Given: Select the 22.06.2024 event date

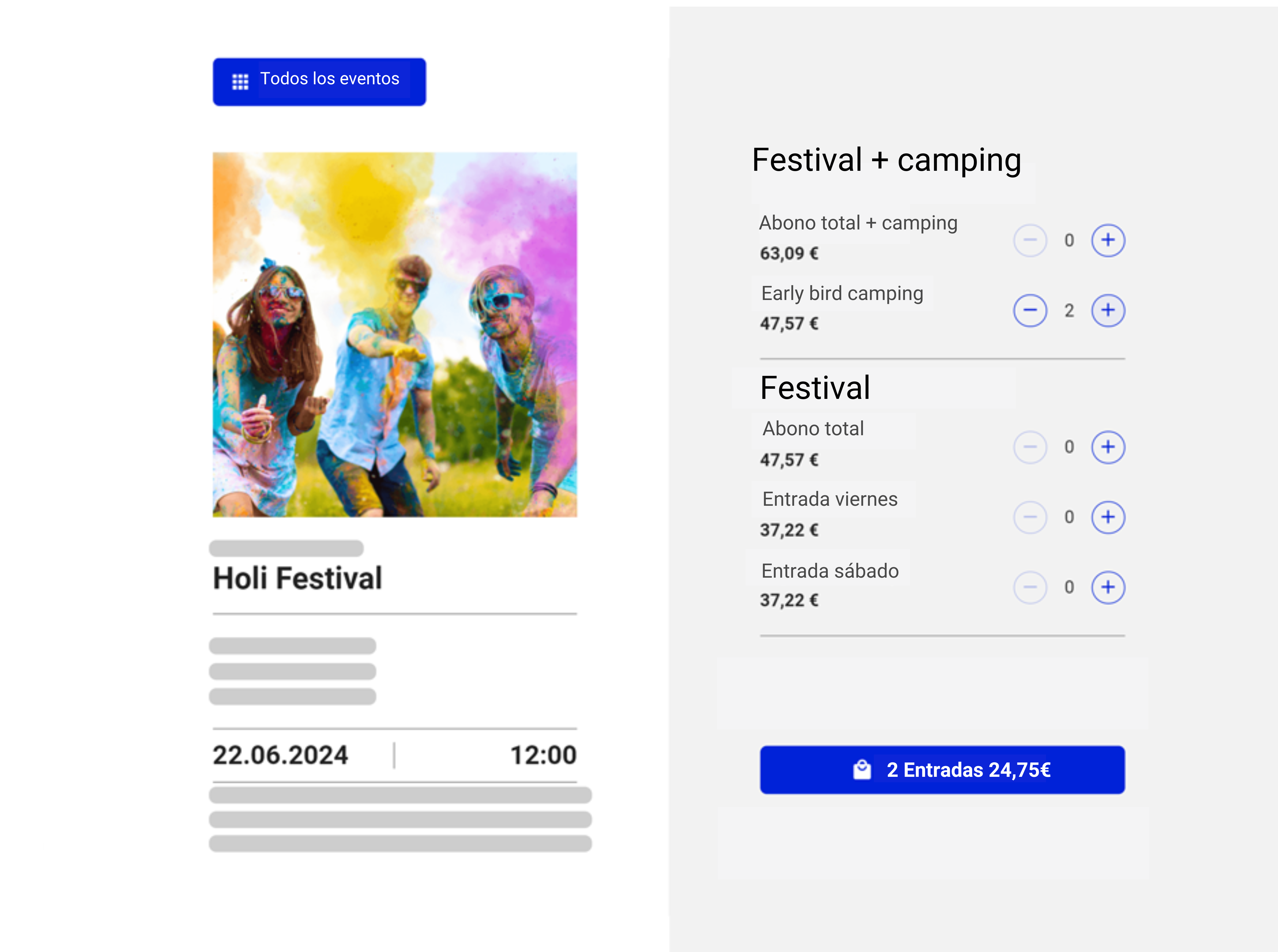Looking at the screenshot, I should [x=280, y=755].
